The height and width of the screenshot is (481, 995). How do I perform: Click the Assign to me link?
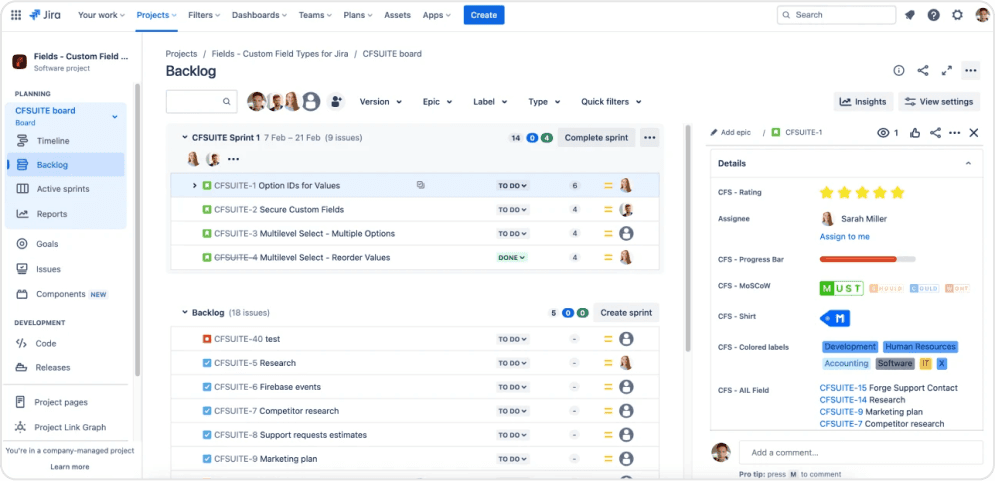[x=844, y=237]
